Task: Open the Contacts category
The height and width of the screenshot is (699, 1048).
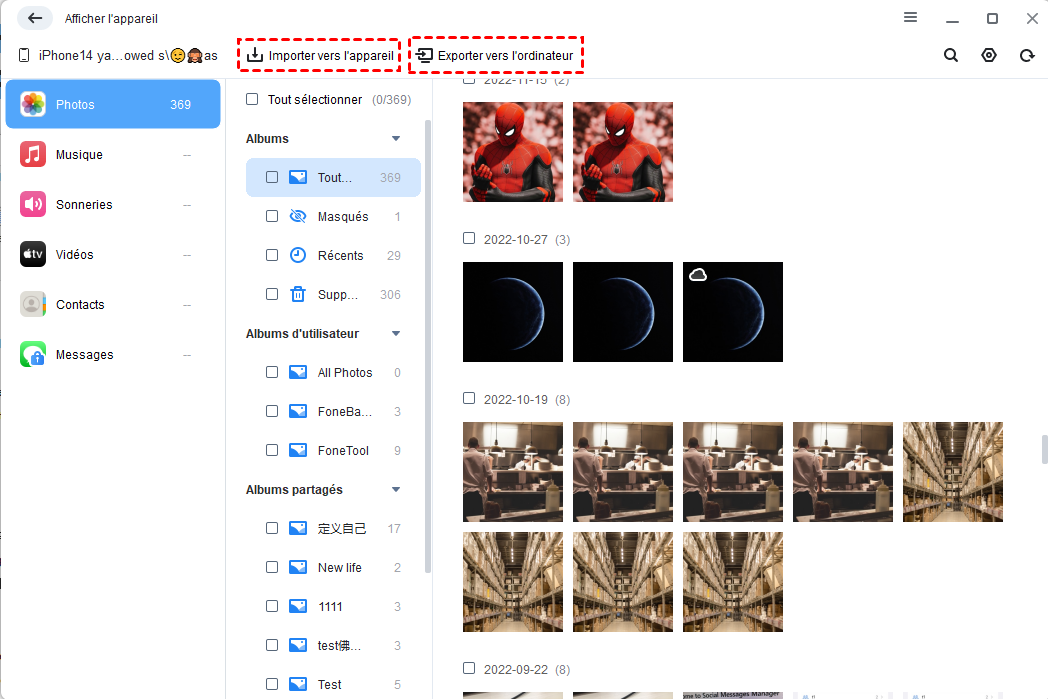Action: pyautogui.click(x=113, y=304)
